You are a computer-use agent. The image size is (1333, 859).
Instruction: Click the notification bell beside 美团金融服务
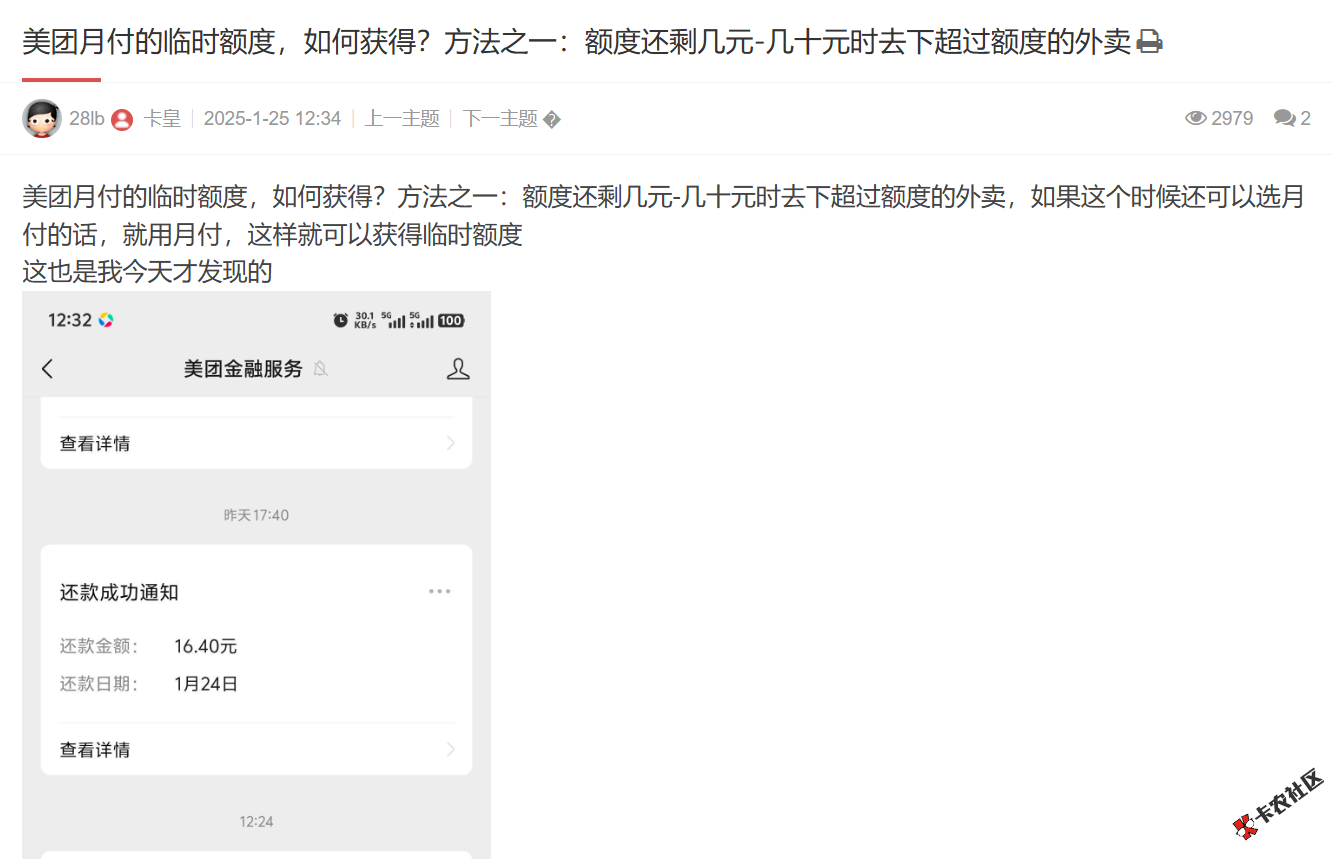click(321, 368)
